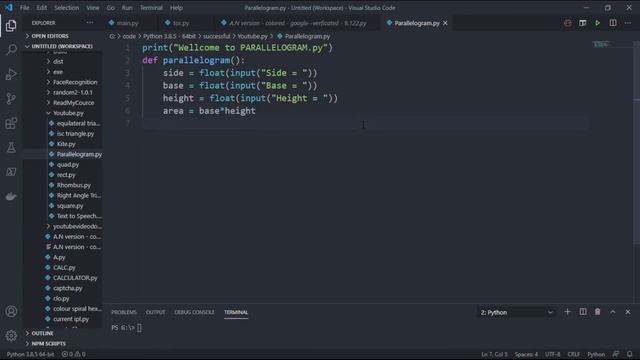Run Python file with play button
640x360 pixels.
point(598,23)
